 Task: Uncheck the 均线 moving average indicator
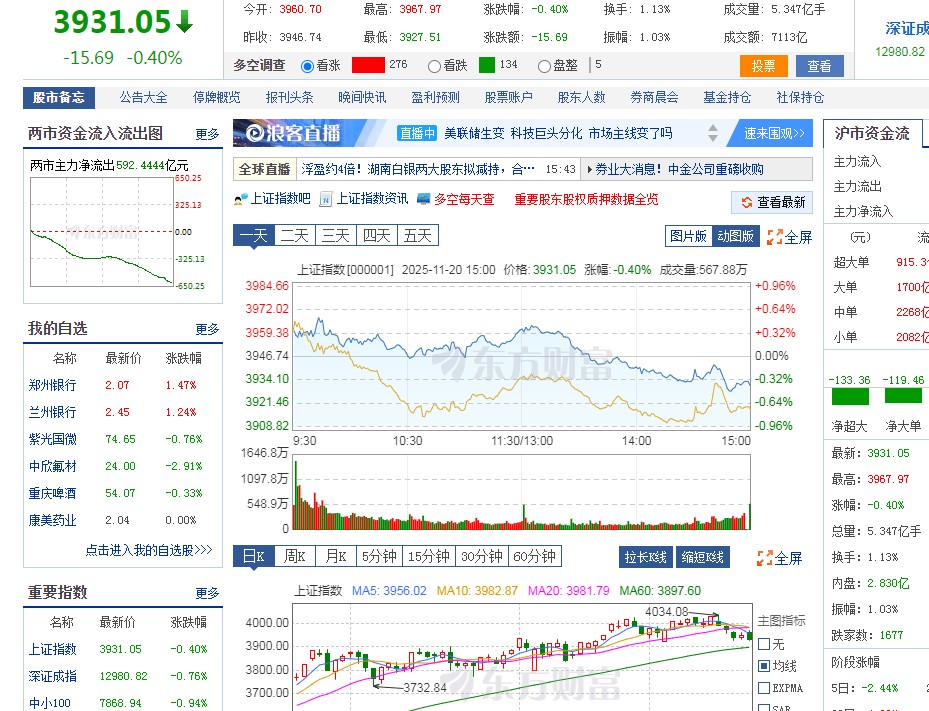pyautogui.click(x=763, y=664)
